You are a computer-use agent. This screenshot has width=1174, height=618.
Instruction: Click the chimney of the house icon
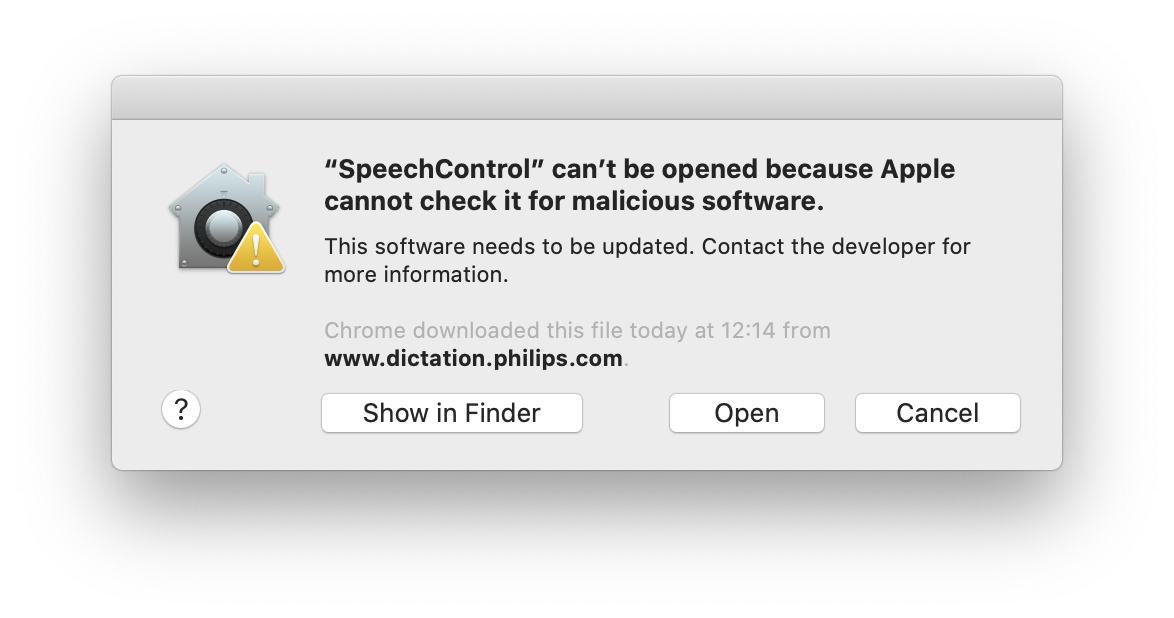256,183
